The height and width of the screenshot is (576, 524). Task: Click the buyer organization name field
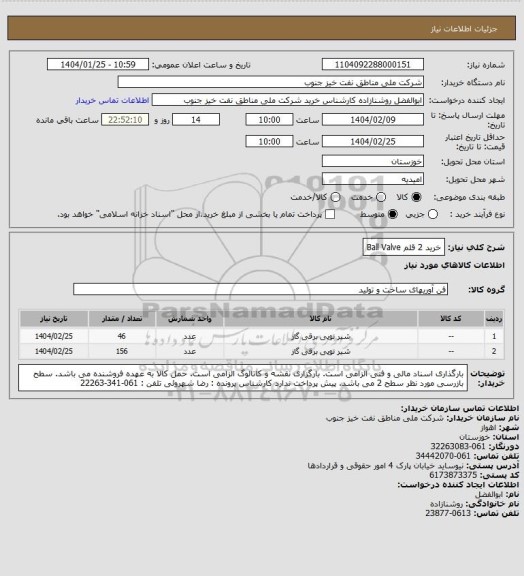pos(270,82)
